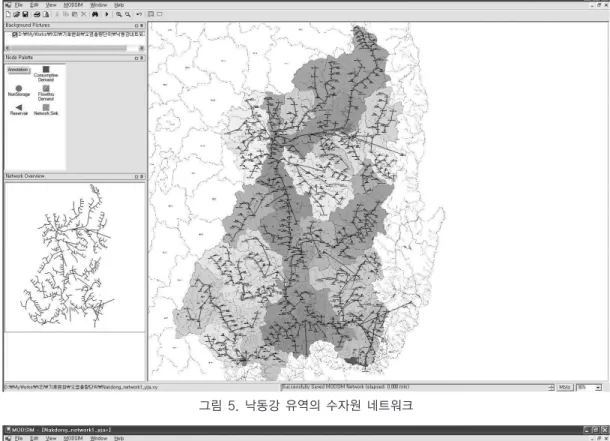Screen dimensions: 610x441
Task: Click the binoculars Find icon
Action: point(95,14)
